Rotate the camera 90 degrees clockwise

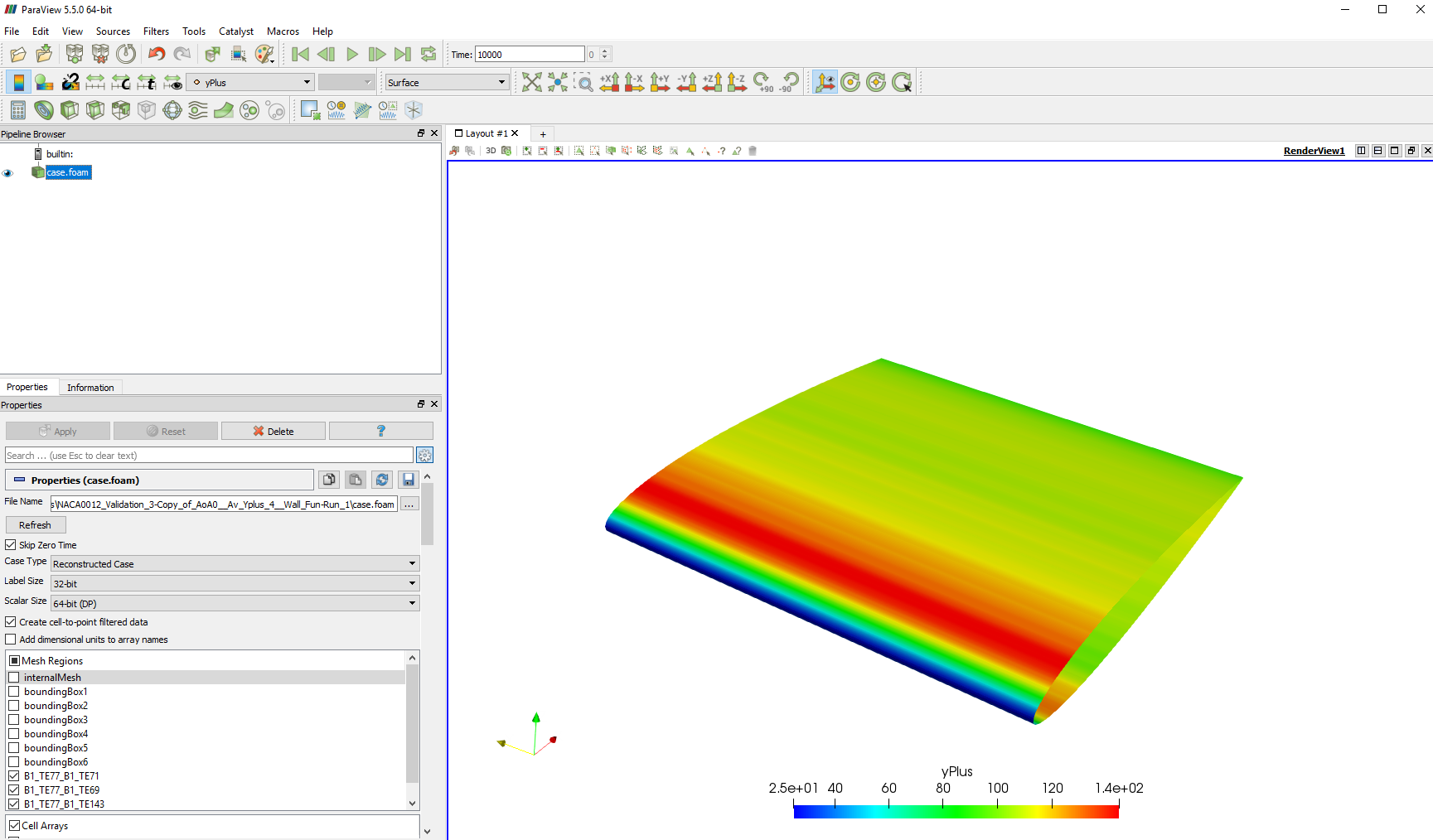[762, 82]
